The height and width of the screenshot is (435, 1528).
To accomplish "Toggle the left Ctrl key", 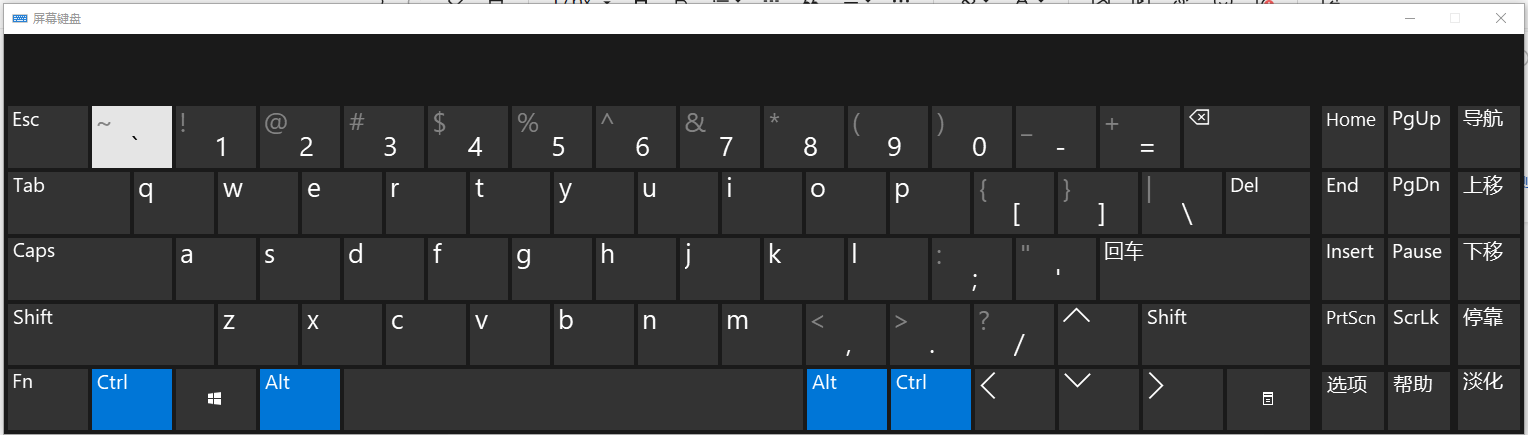I will (x=131, y=399).
